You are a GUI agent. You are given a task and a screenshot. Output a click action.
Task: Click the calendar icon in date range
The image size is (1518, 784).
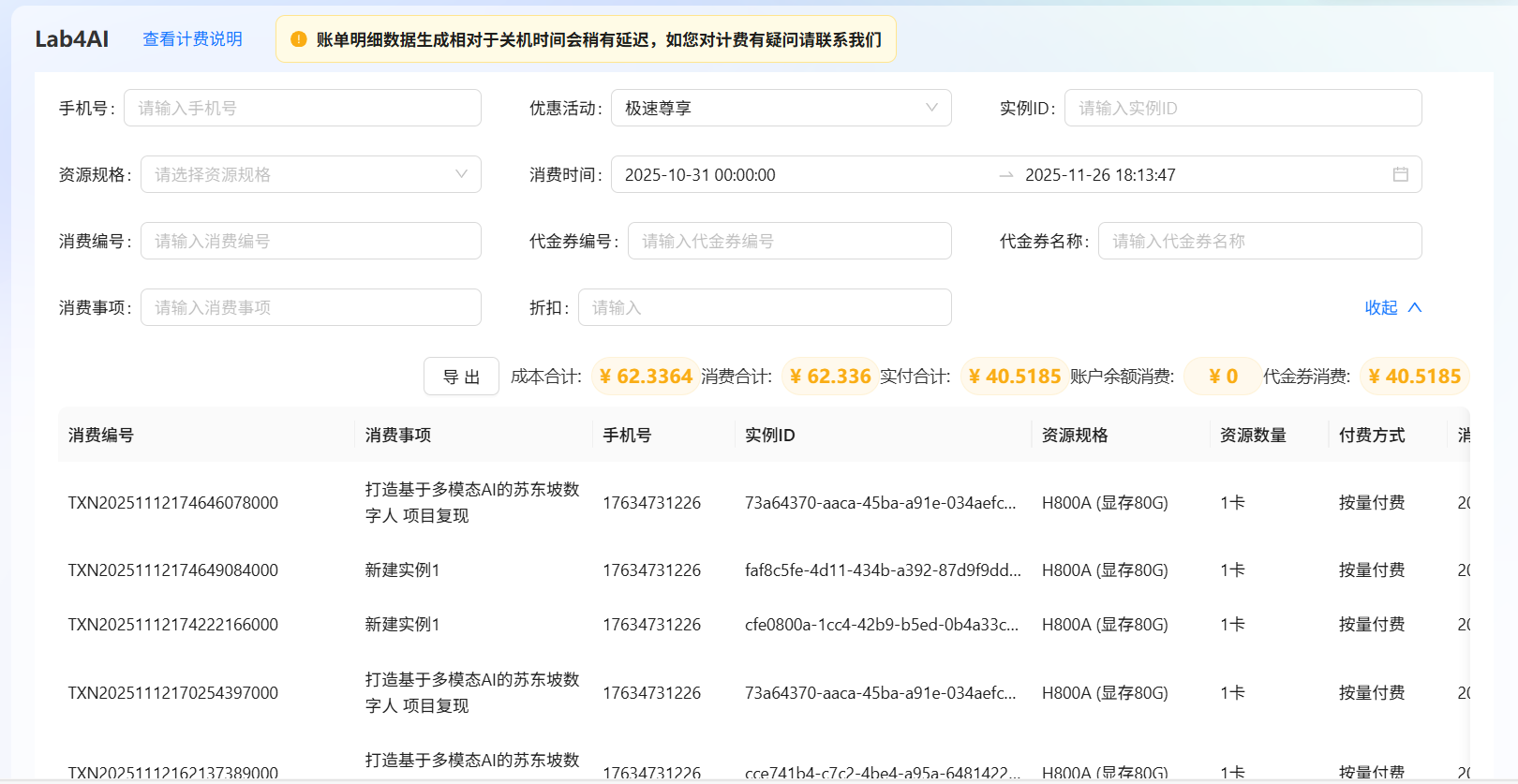coord(1400,174)
